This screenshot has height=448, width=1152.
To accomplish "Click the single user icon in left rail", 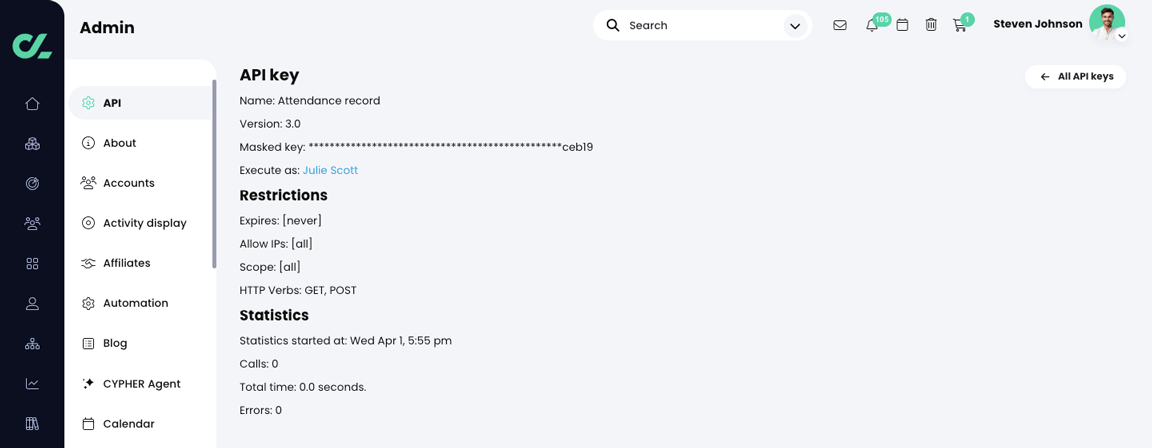I will (x=32, y=304).
